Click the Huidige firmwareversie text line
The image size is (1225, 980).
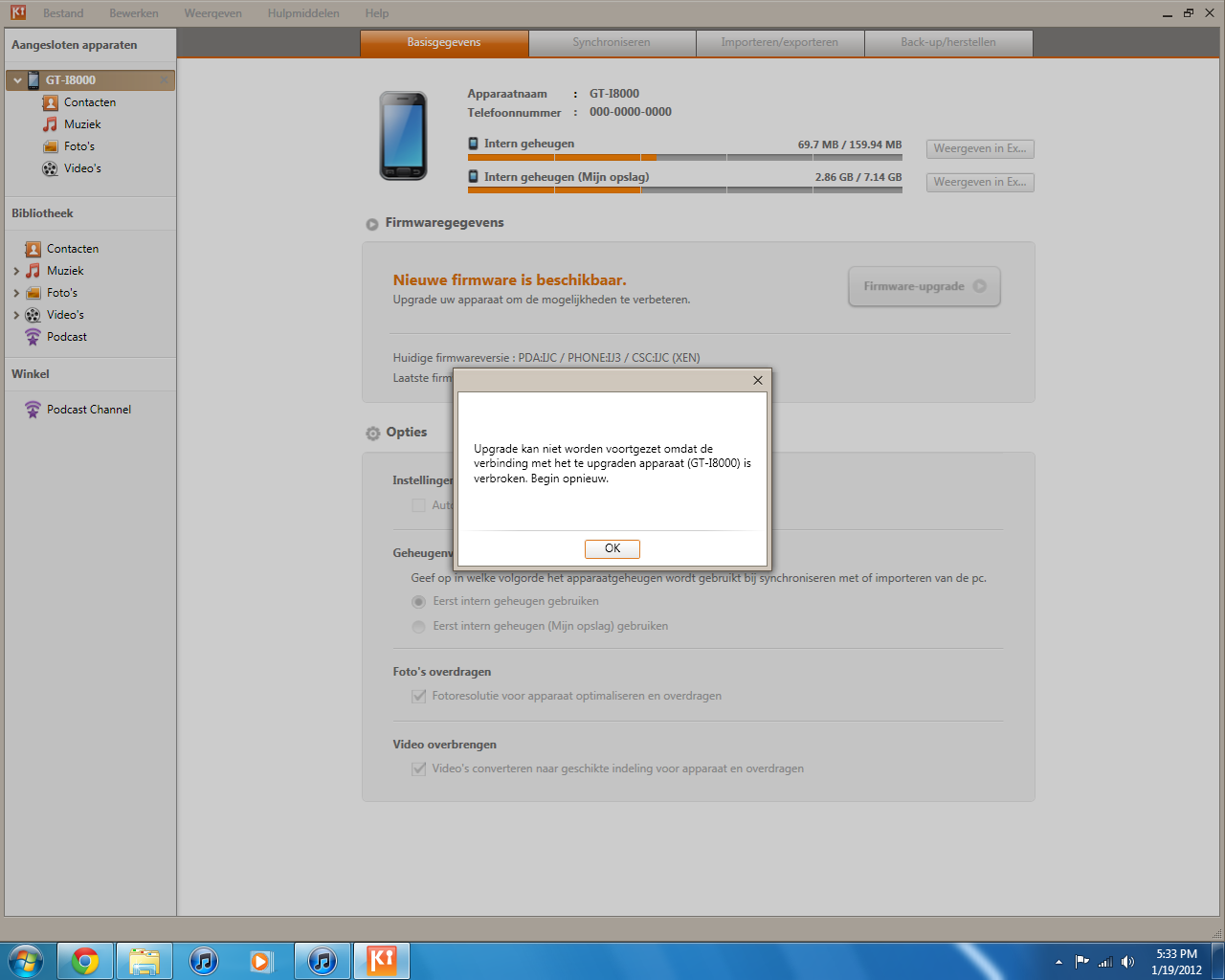pos(546,358)
